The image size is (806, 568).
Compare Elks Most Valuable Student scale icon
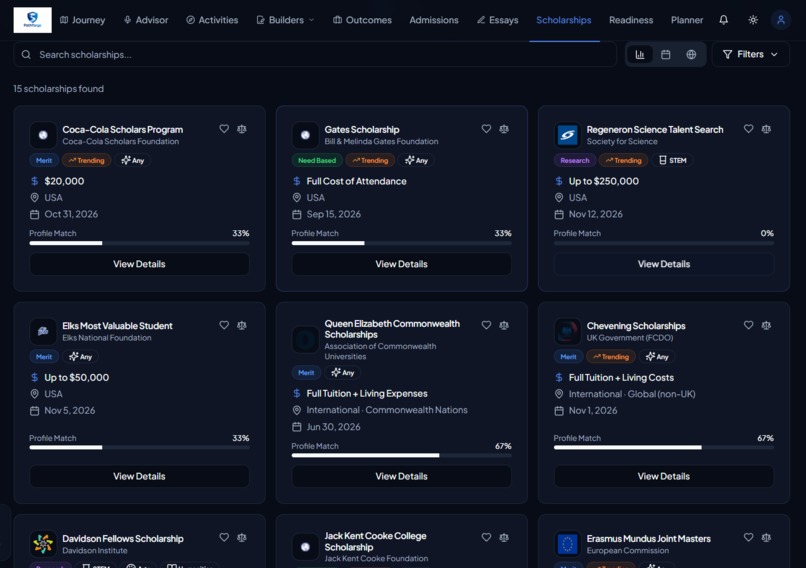click(242, 325)
